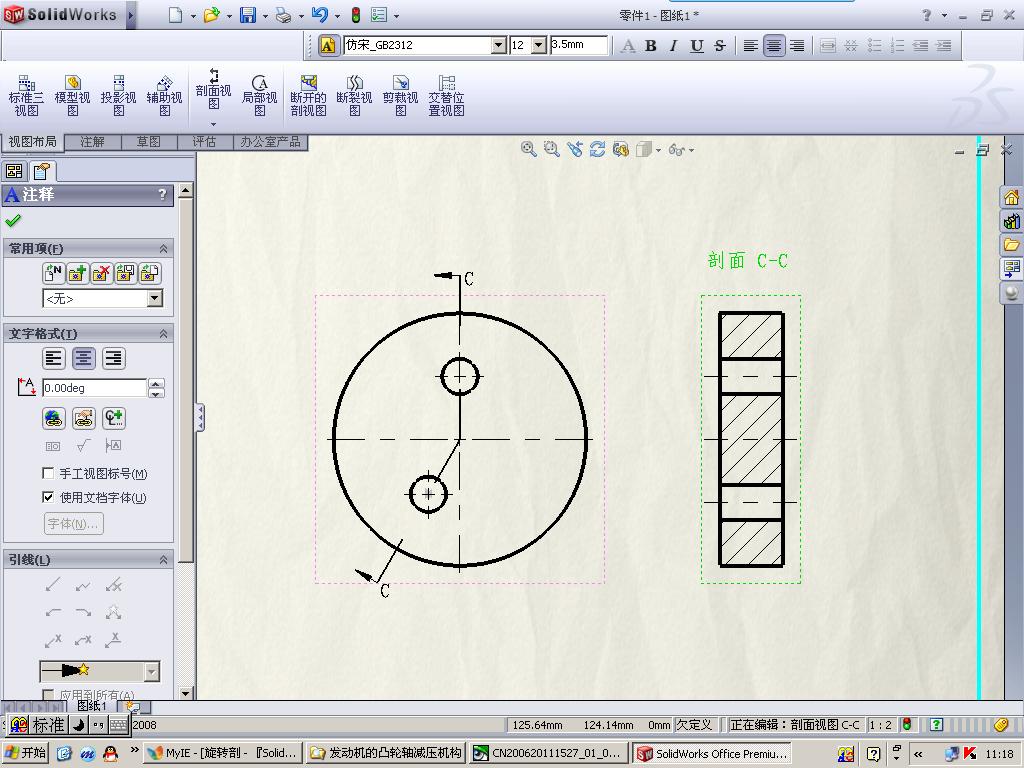The height and width of the screenshot is (768, 1024).
Task: Click the Alternate Position View (交替位置视图) tool
Action: (x=447, y=95)
